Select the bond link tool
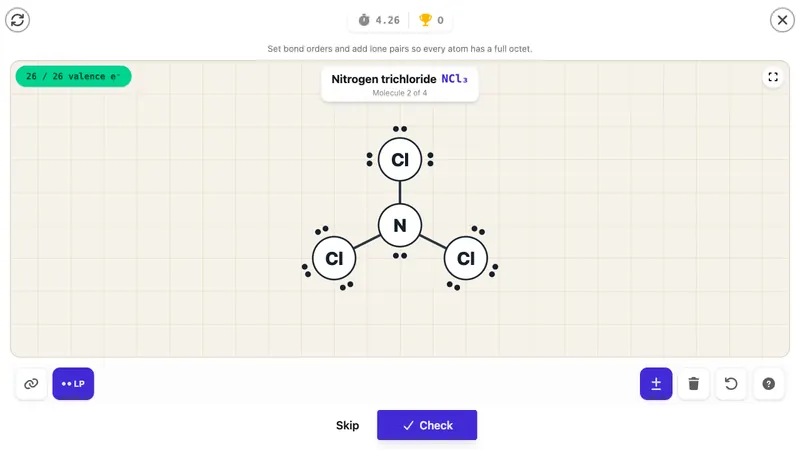The height and width of the screenshot is (450, 800). point(31,384)
